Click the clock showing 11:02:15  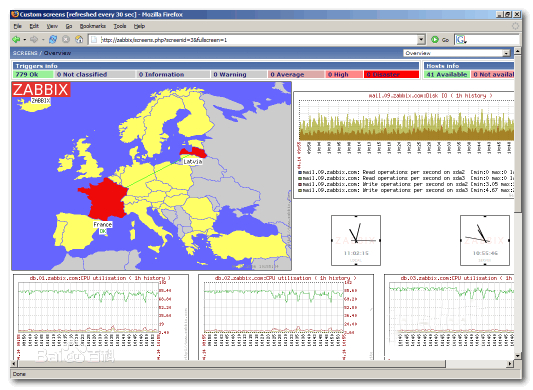click(356, 240)
